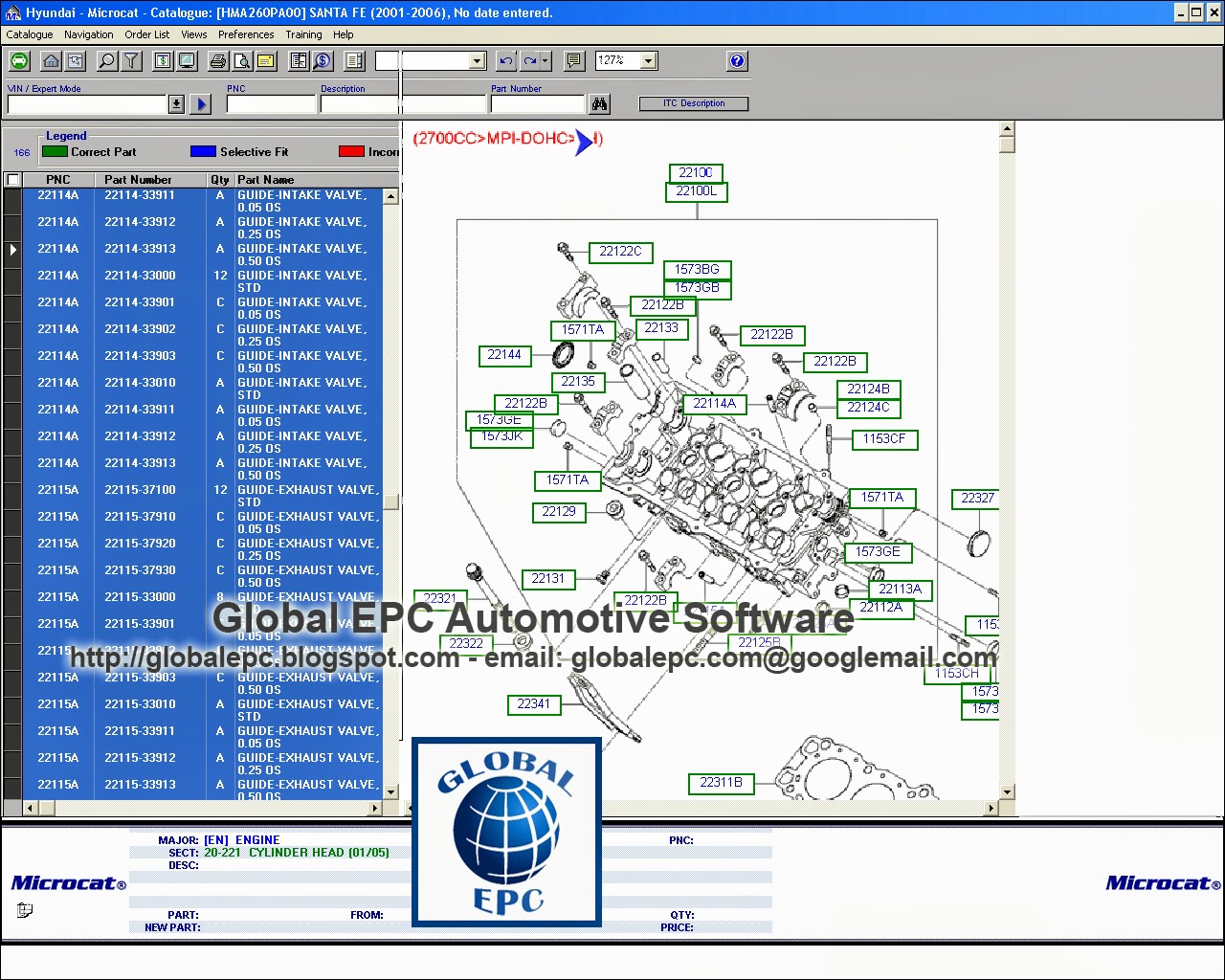
Task: Click the ITC Description button
Action: (x=693, y=103)
